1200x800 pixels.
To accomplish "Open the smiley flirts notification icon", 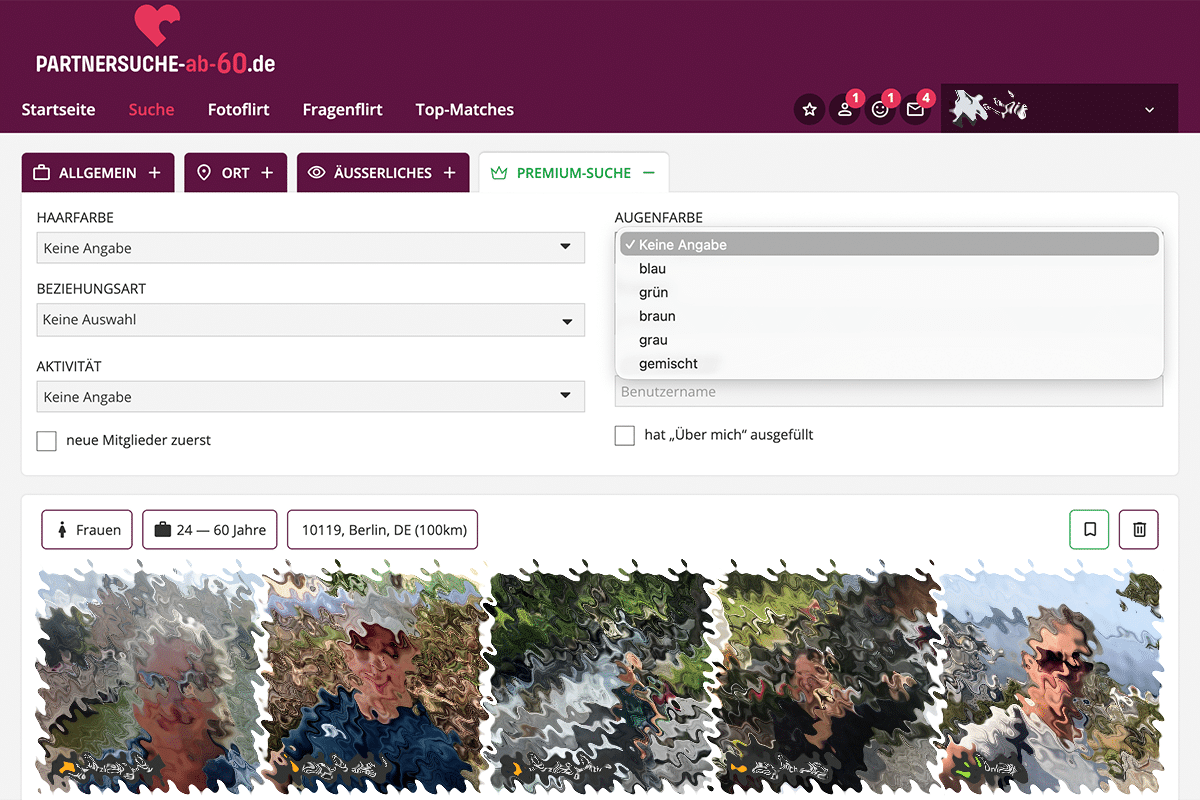I will (880, 110).
